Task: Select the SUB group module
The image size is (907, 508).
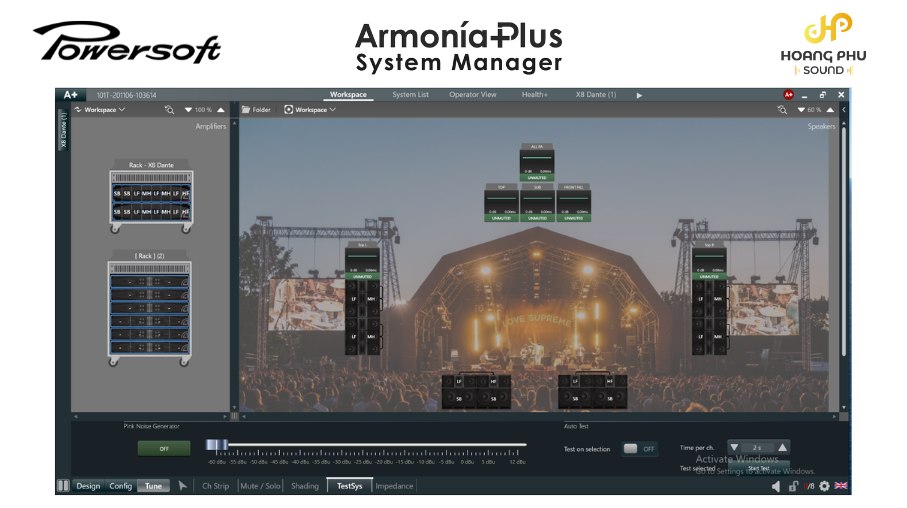Action: (x=537, y=203)
